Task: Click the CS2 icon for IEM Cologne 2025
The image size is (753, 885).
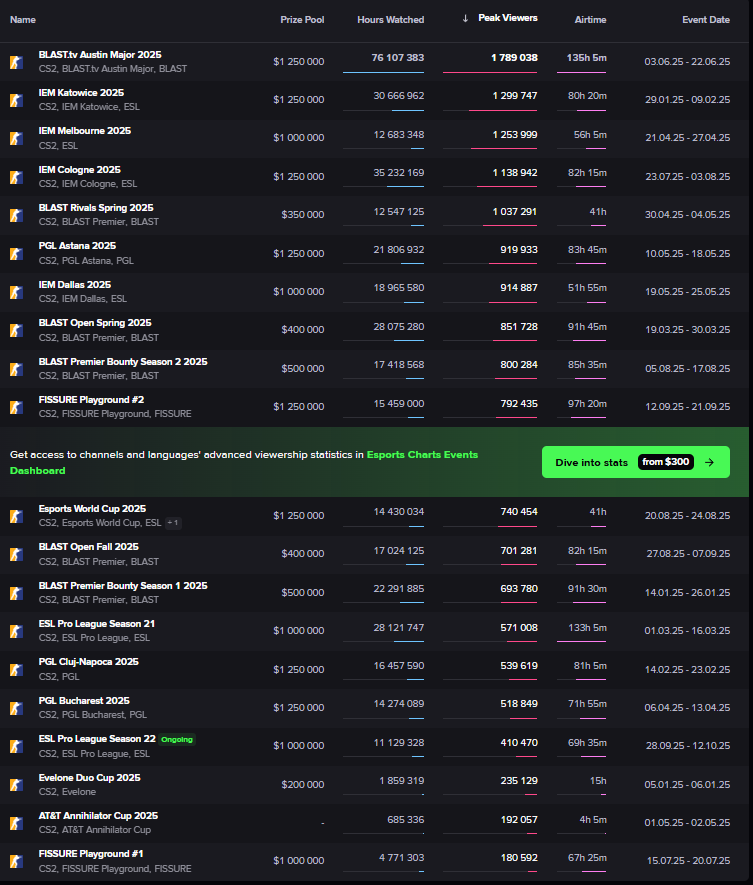Action: point(16,177)
